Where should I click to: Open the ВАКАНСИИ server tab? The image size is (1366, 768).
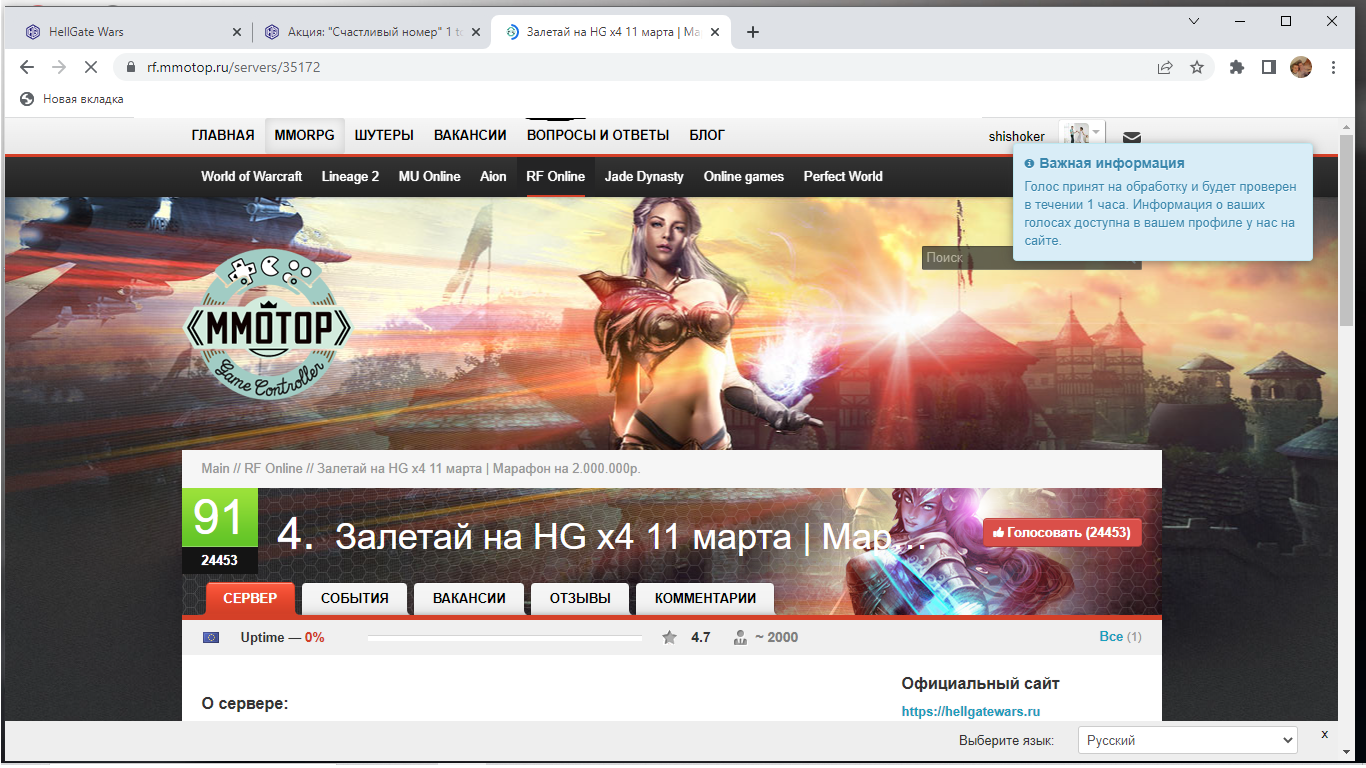click(469, 598)
